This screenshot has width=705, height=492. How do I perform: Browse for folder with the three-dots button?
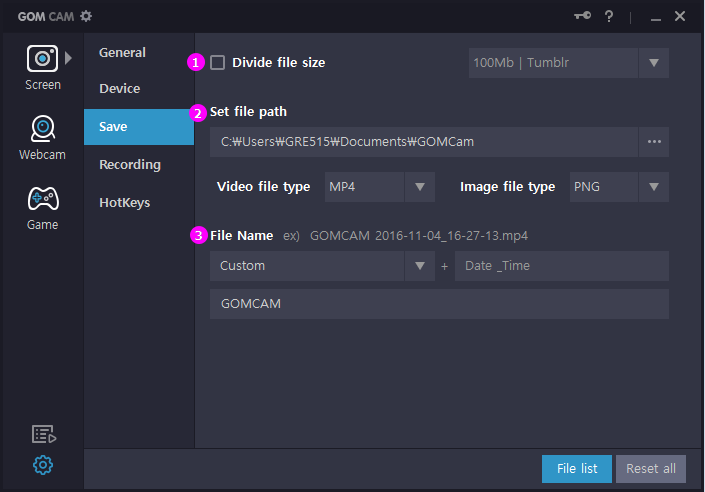click(654, 142)
